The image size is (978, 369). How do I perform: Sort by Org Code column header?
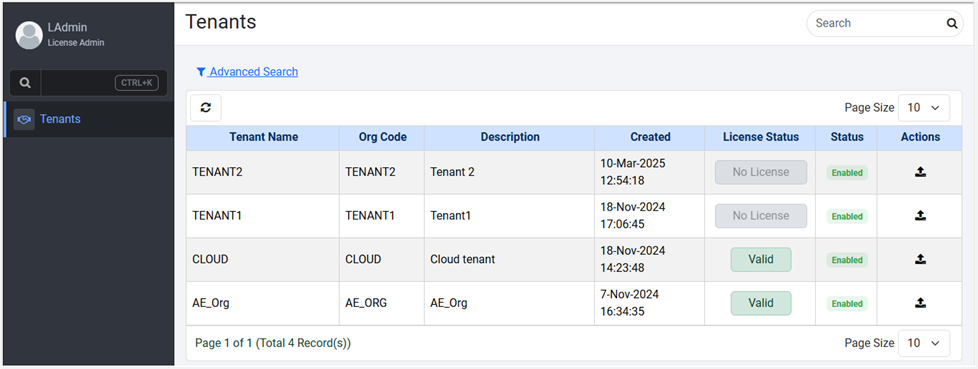pos(382,137)
